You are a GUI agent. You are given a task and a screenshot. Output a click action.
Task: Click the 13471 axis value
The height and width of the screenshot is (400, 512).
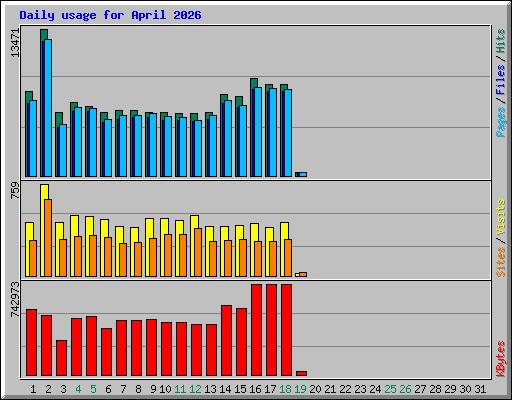click(x=15, y=43)
